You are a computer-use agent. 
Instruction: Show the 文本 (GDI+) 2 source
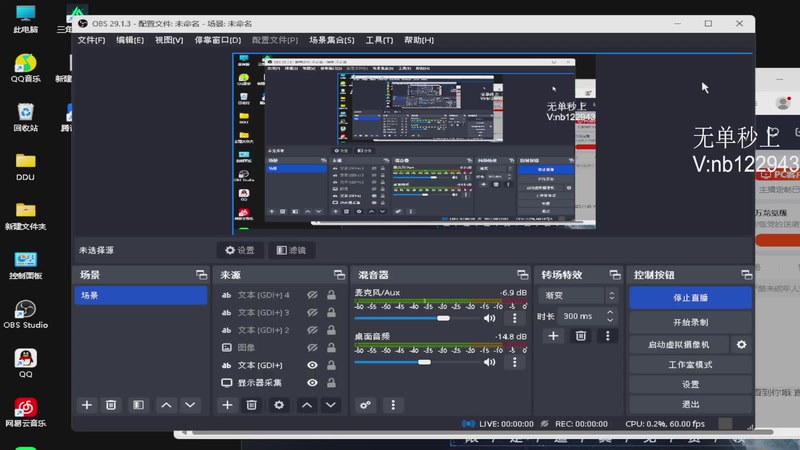pyautogui.click(x=312, y=330)
